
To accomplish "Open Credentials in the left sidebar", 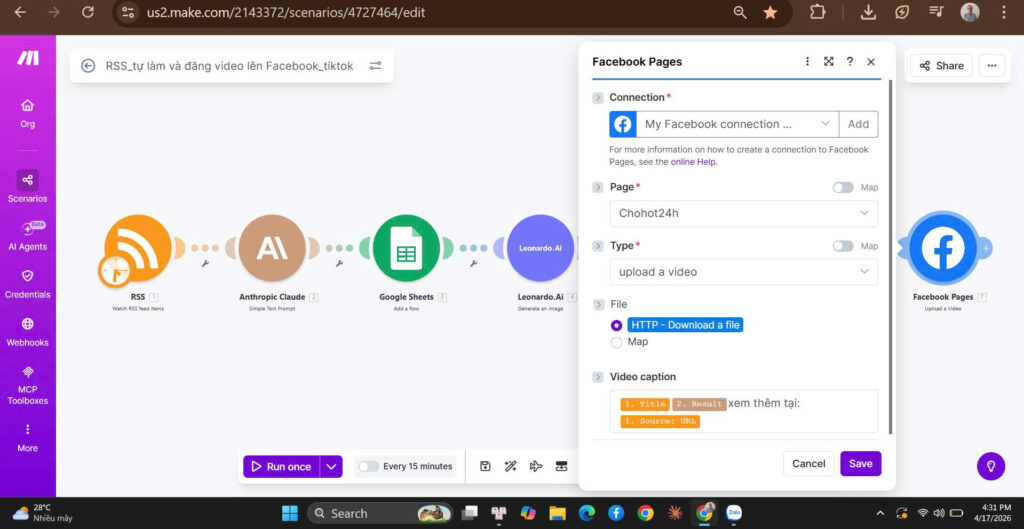I will click(x=27, y=283).
